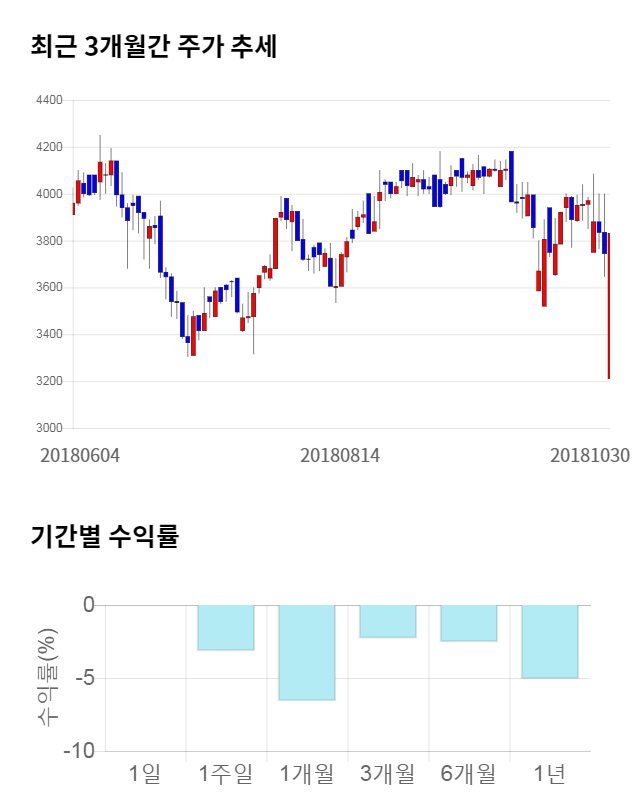Click the 3개월 axis label
The height and width of the screenshot is (810, 640).
[388, 773]
